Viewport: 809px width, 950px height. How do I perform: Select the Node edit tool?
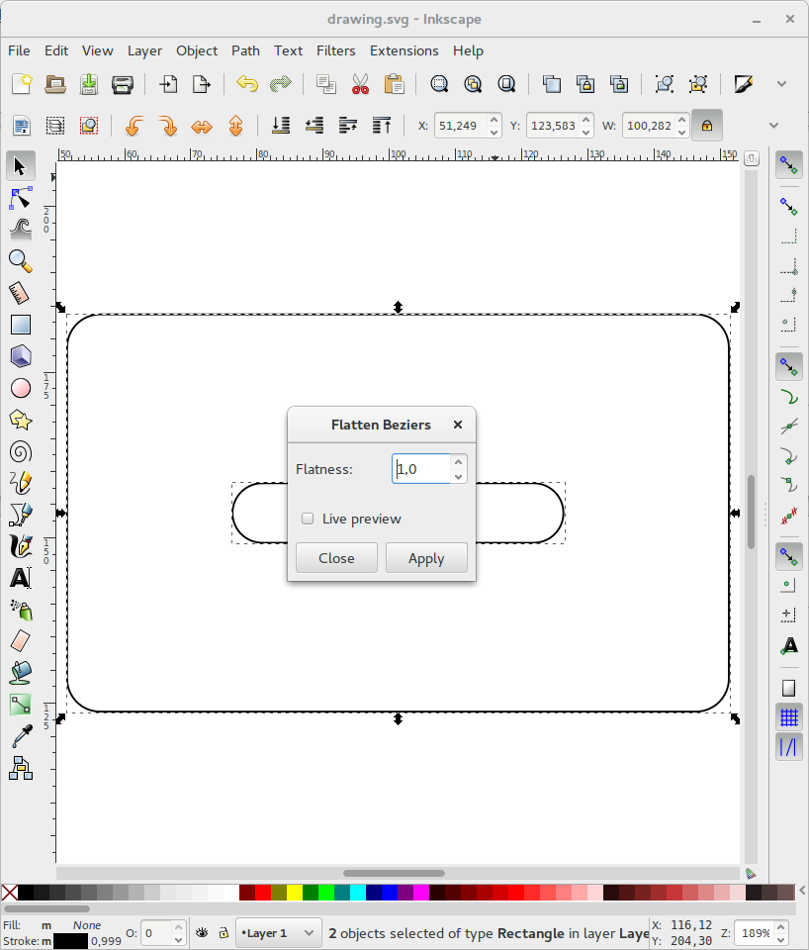coord(21,198)
